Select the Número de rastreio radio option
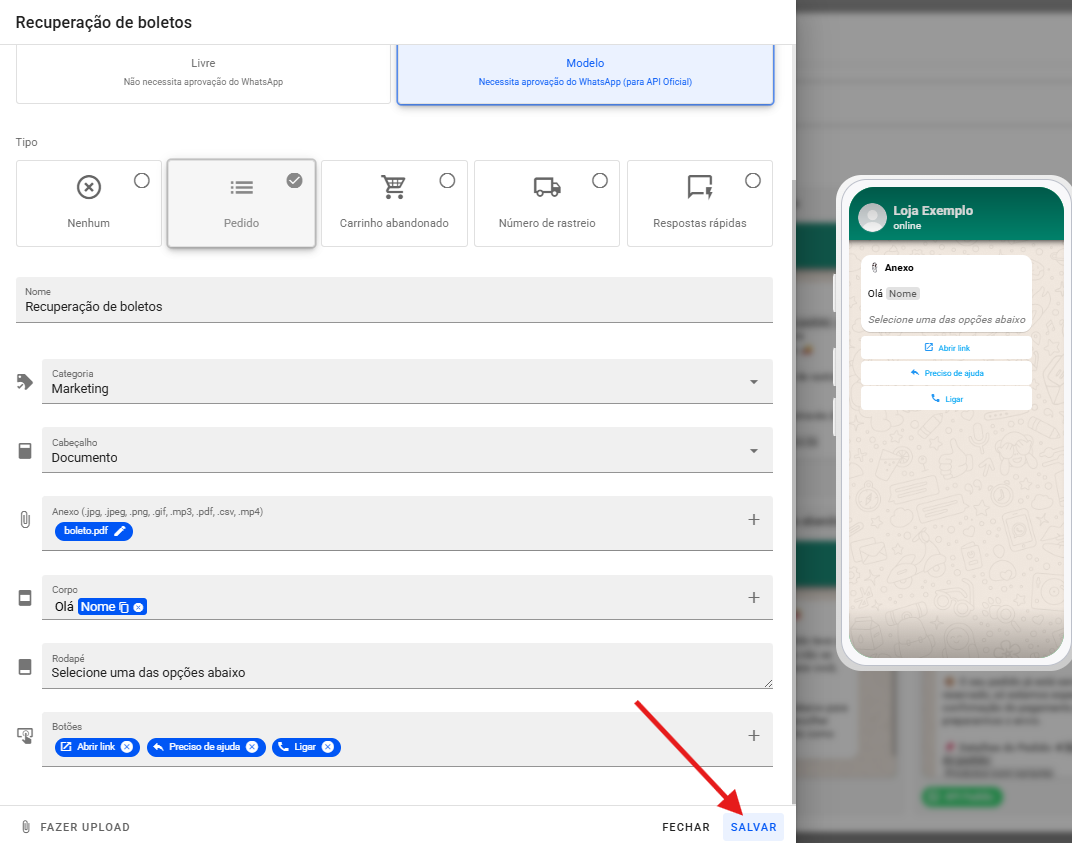The height and width of the screenshot is (843, 1072). 600,181
